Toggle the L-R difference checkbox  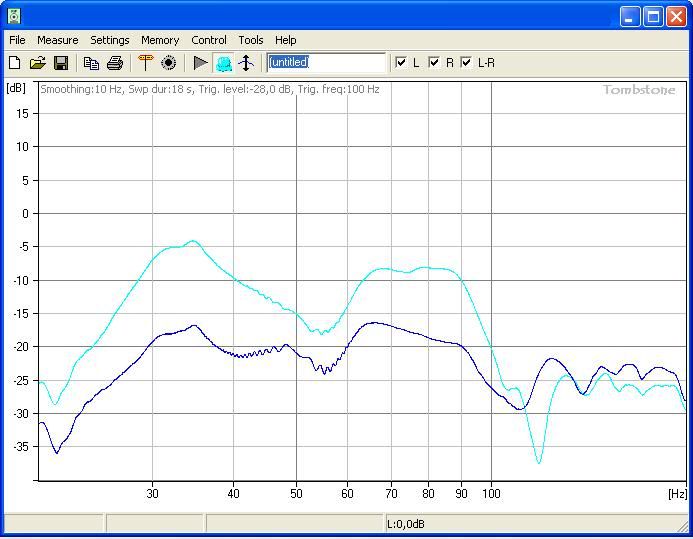(x=466, y=63)
